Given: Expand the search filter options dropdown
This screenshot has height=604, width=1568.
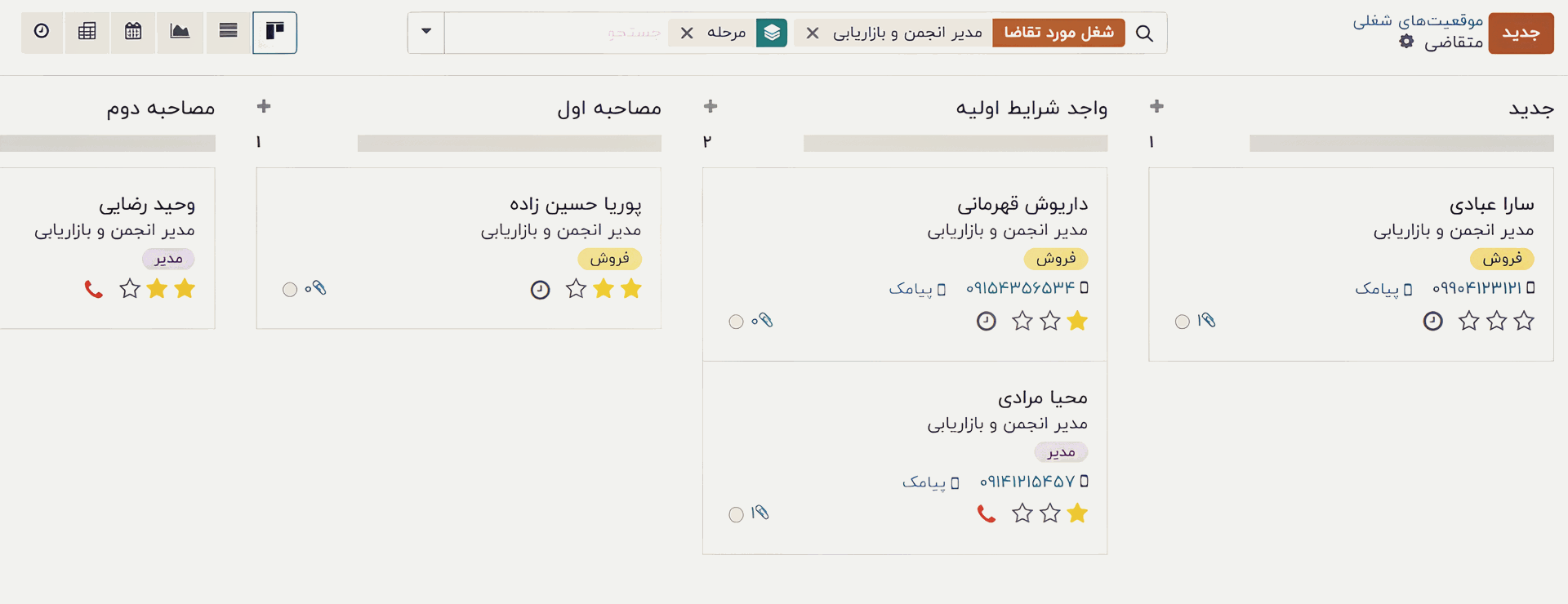Looking at the screenshot, I should pos(426,33).
